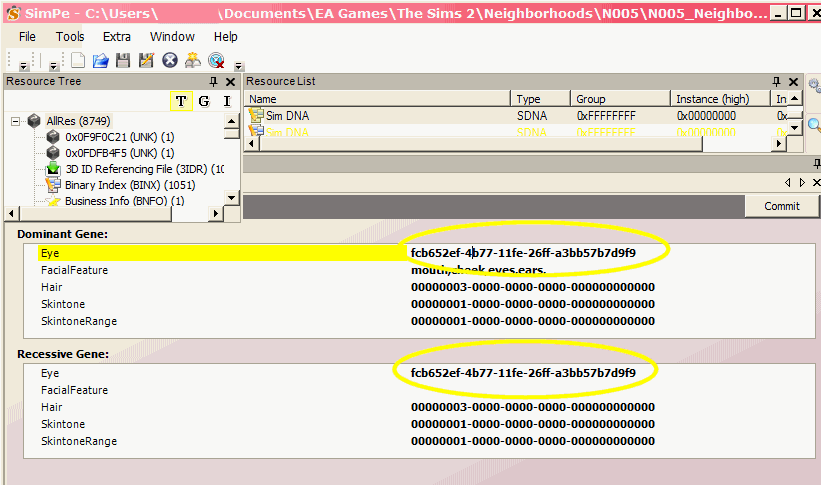Click the disc with red X icon
The width and height of the screenshot is (821, 485).
coord(216,61)
